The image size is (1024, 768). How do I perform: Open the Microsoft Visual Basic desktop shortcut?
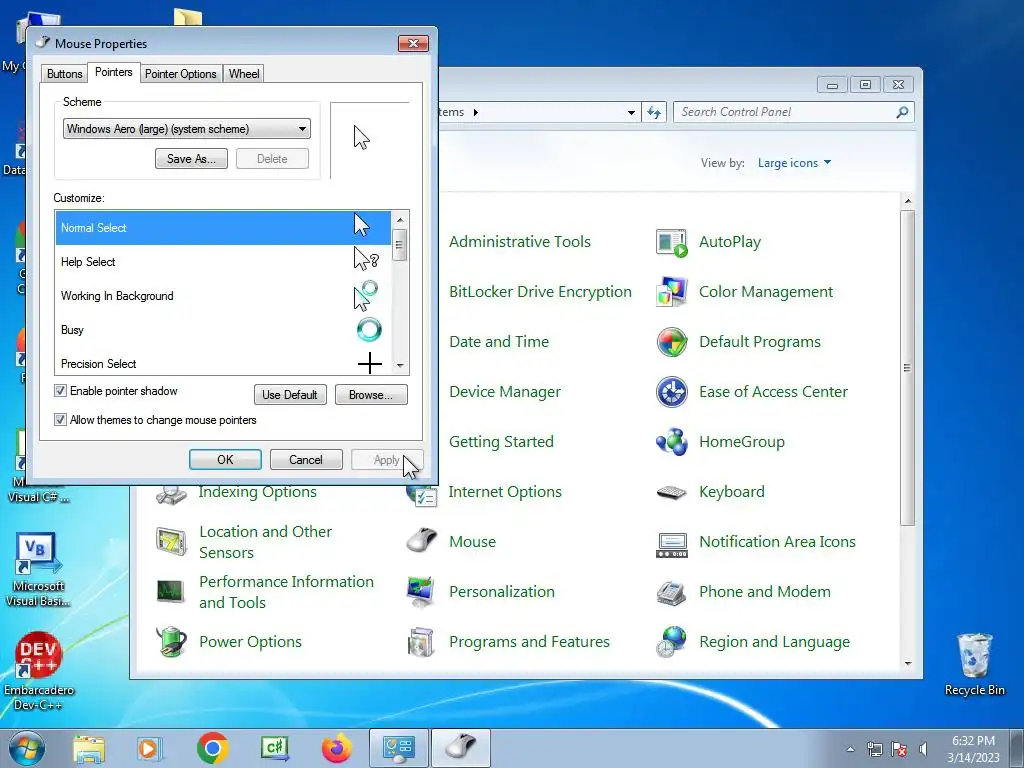pos(38,570)
